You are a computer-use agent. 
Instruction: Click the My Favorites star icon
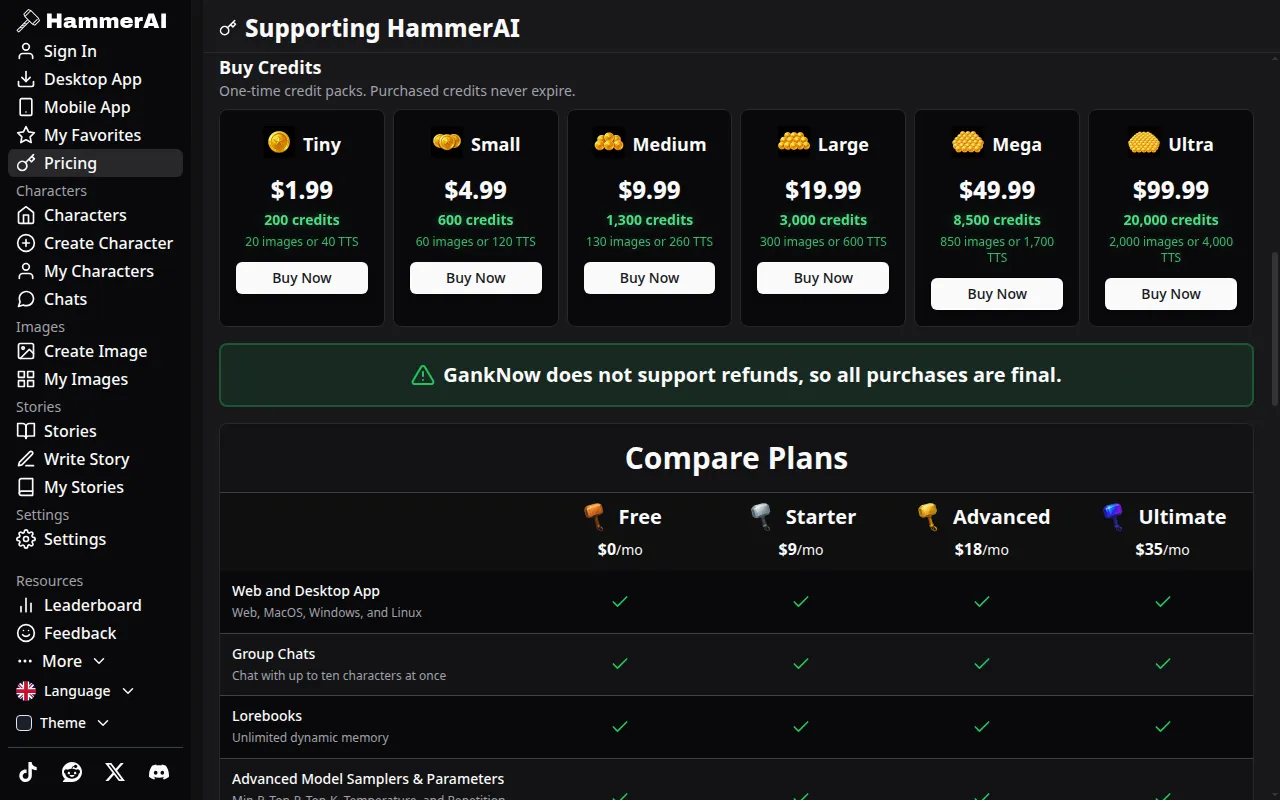tap(26, 135)
